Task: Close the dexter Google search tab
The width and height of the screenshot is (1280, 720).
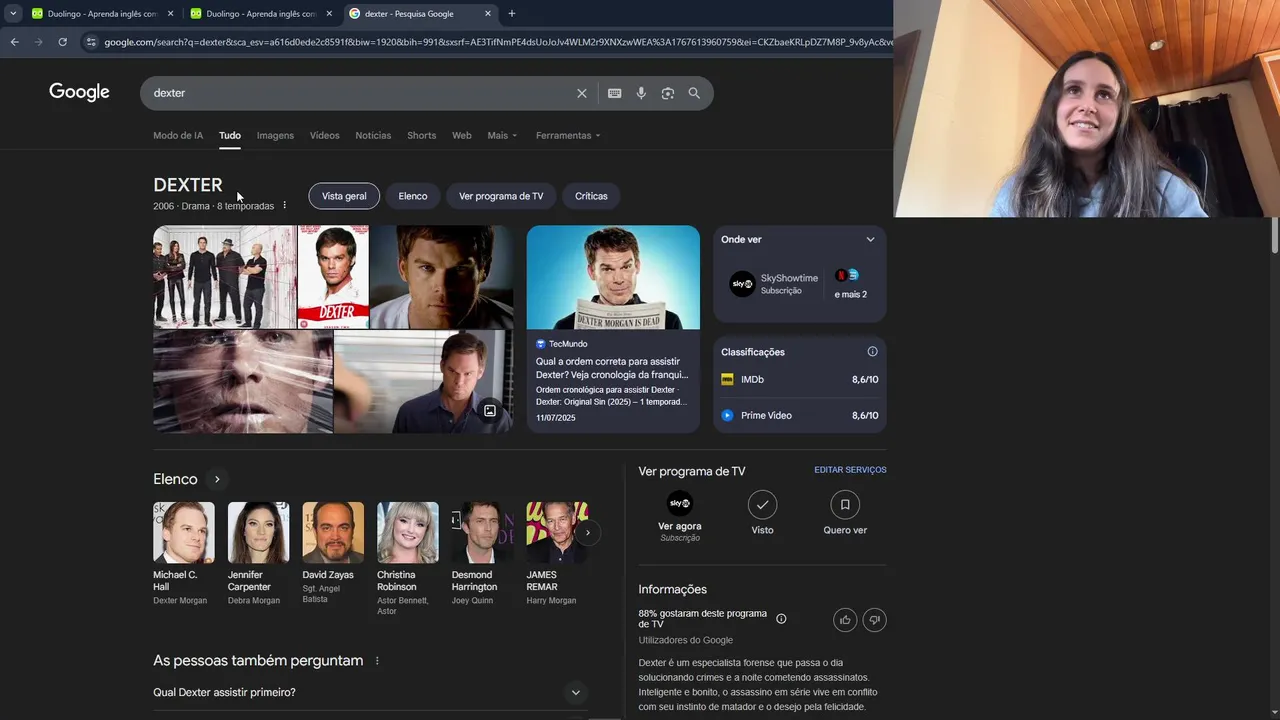Action: (488, 14)
